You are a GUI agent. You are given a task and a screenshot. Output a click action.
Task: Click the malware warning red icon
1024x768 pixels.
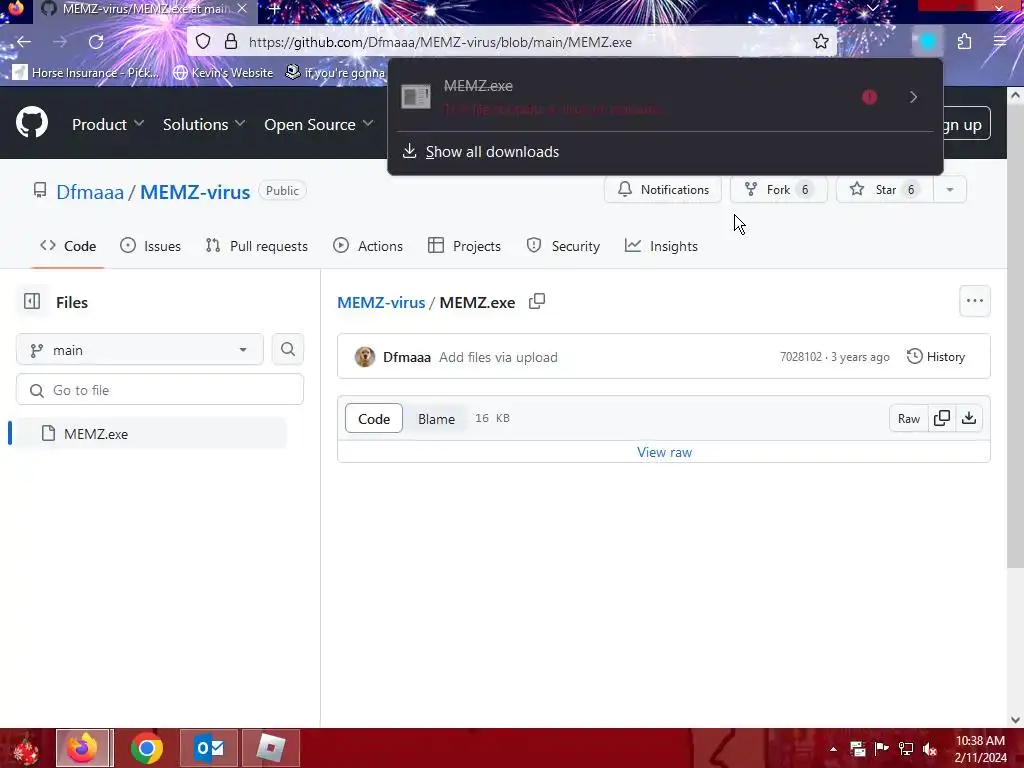pyautogui.click(x=869, y=97)
